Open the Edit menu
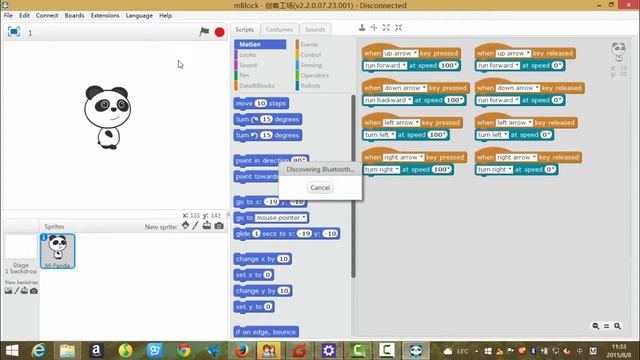Image resolution: width=640 pixels, height=360 pixels. 24,16
